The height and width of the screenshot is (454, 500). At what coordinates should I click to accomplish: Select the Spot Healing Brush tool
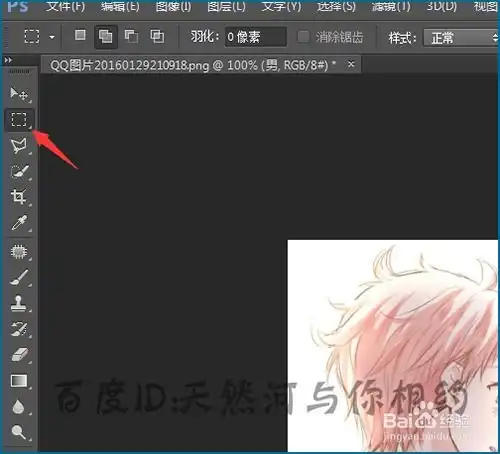(x=19, y=252)
